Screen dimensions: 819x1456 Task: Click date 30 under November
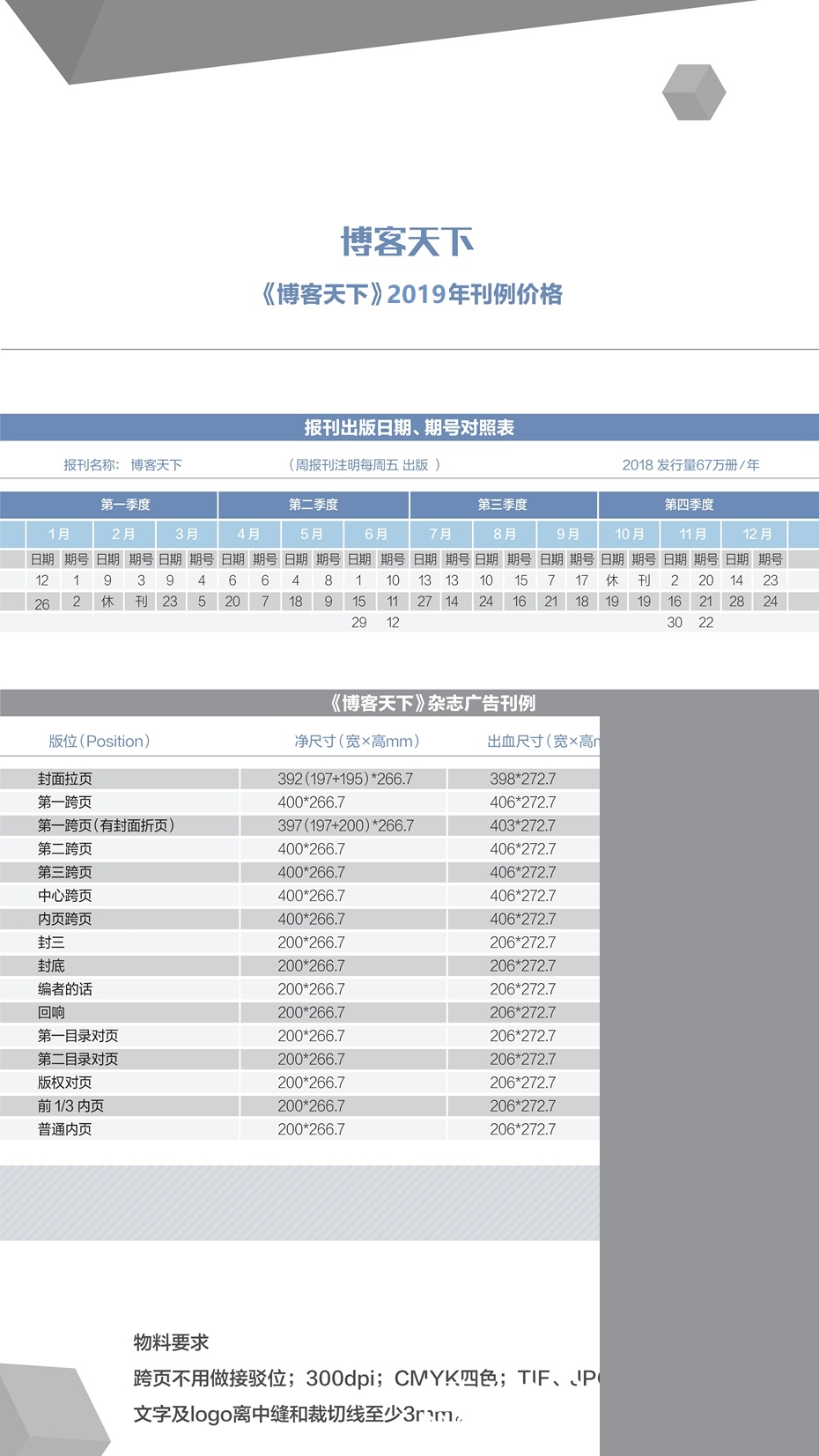coord(675,623)
